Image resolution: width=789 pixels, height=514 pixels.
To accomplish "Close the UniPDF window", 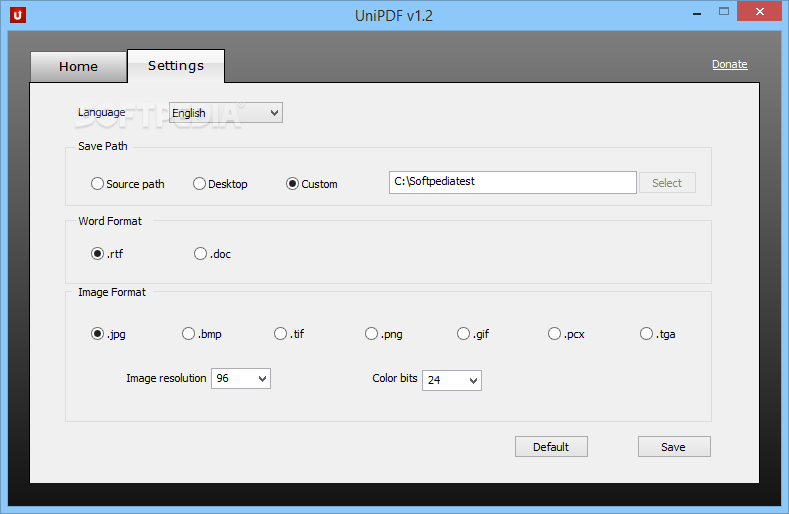I will point(760,12).
